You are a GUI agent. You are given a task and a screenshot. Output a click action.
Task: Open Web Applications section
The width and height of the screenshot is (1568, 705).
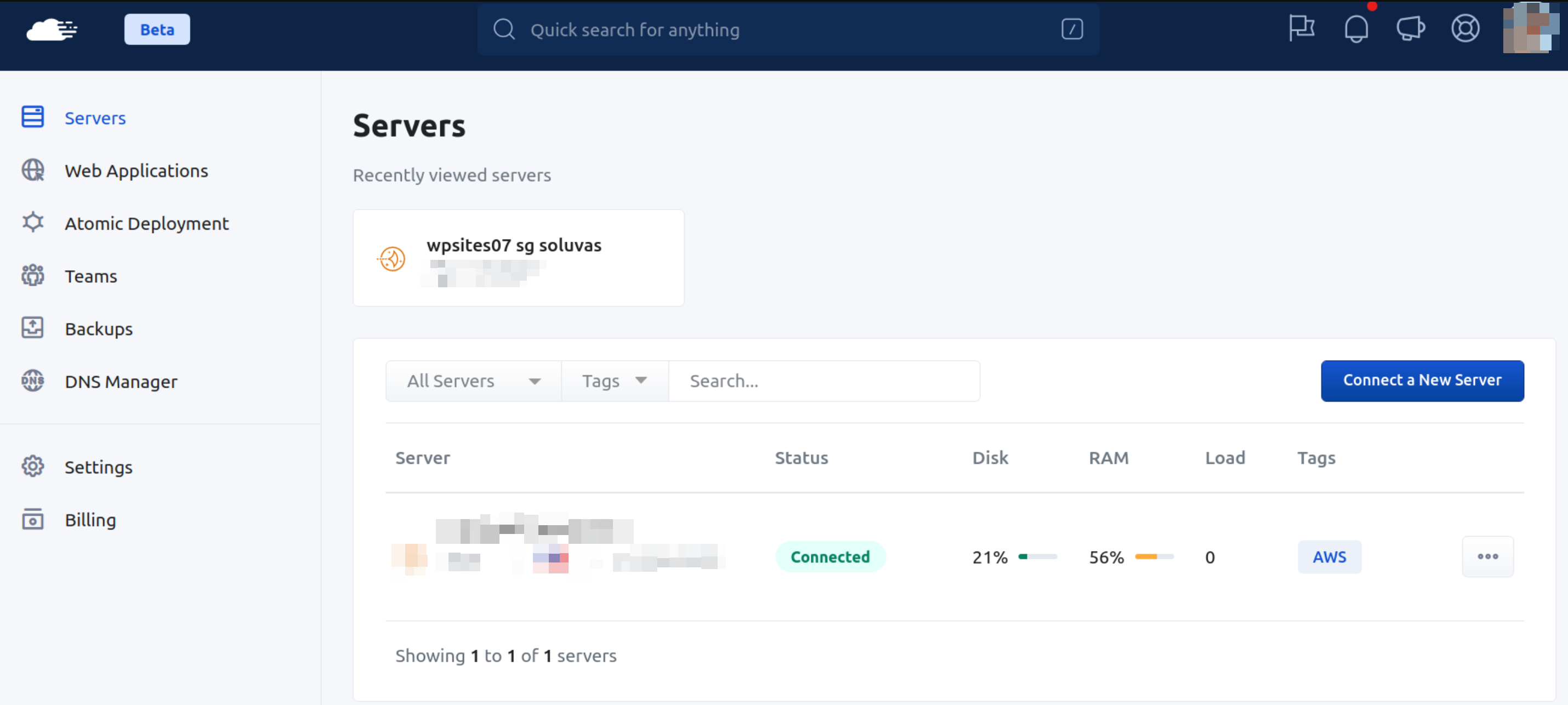136,170
